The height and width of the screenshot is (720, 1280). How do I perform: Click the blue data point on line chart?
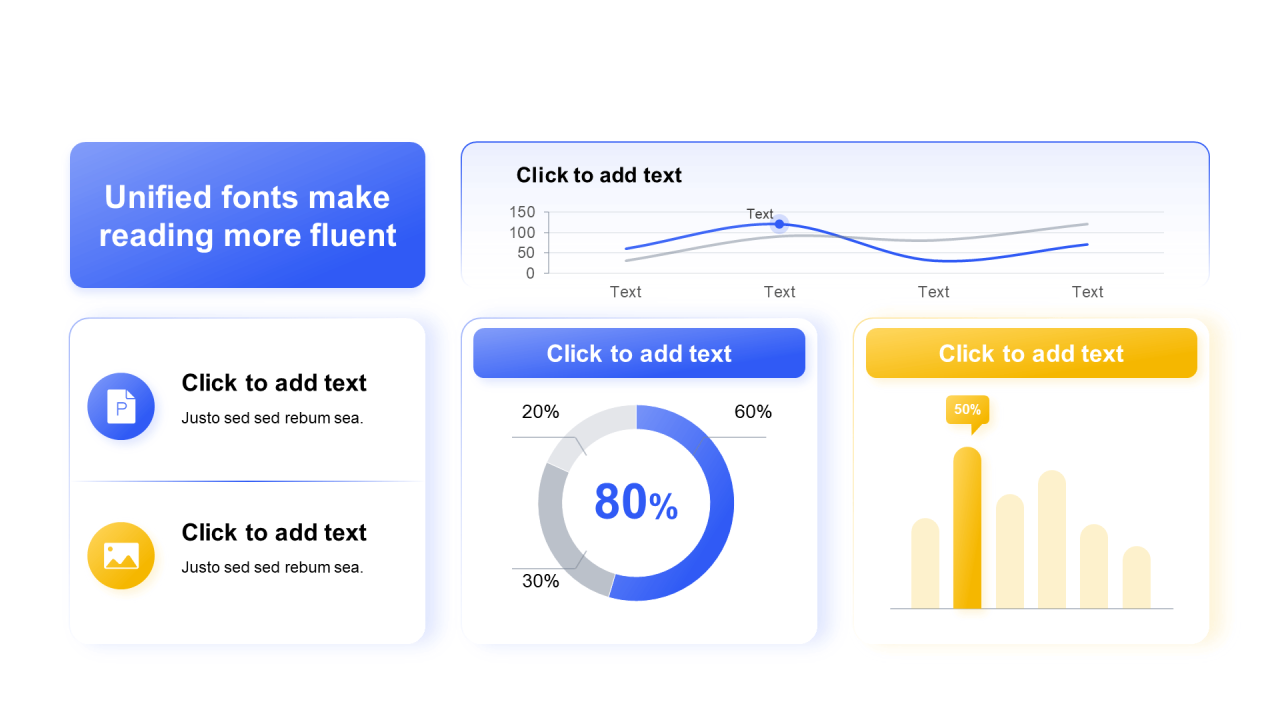pos(779,224)
